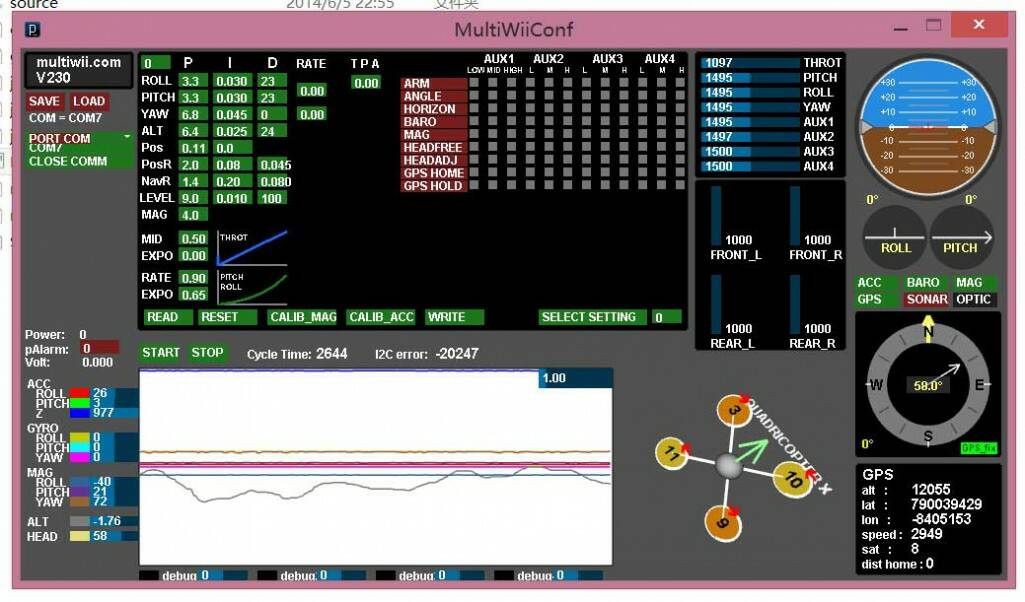Click the blue ACC Z color swatch
1025x602 pixels.
79,412
